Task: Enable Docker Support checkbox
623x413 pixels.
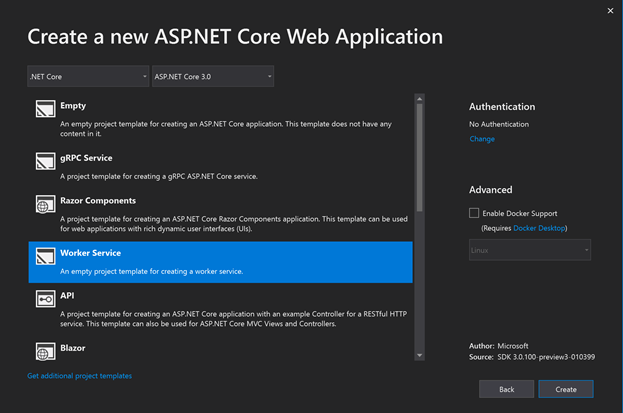Action: (474, 213)
